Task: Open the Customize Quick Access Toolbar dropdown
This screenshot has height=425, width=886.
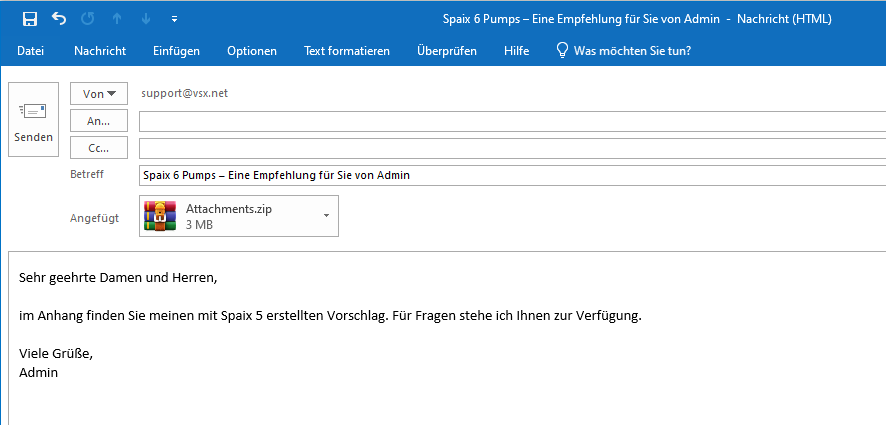Action: click(x=175, y=19)
